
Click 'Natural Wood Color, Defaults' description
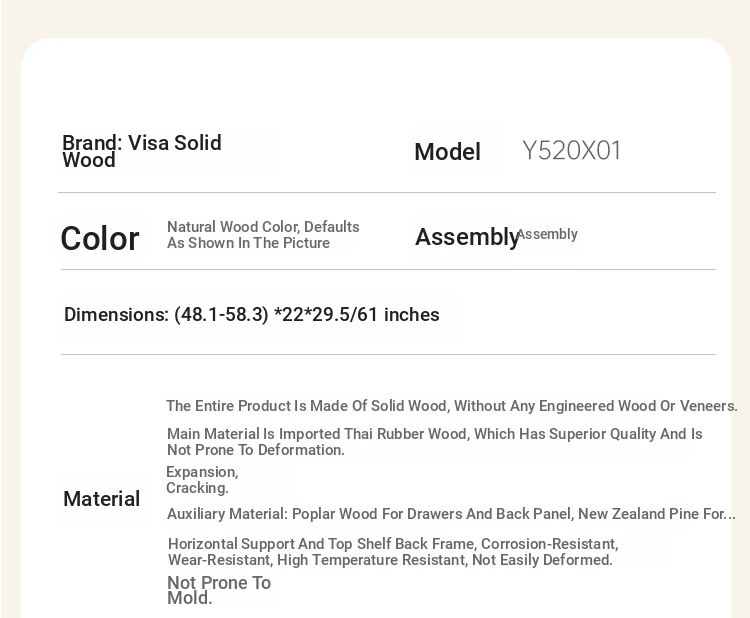click(263, 227)
